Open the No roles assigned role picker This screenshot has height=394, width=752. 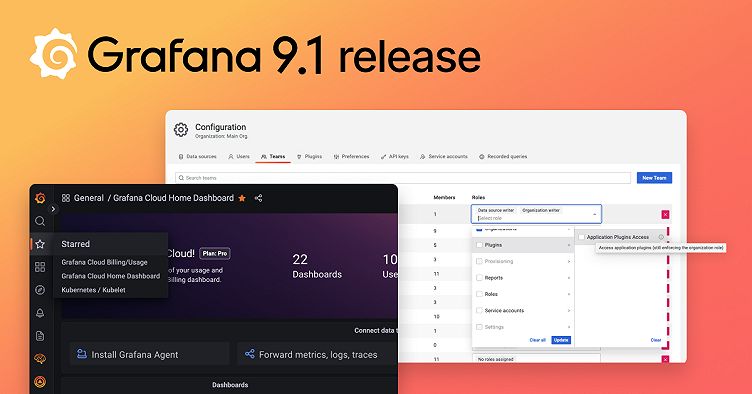(536, 359)
